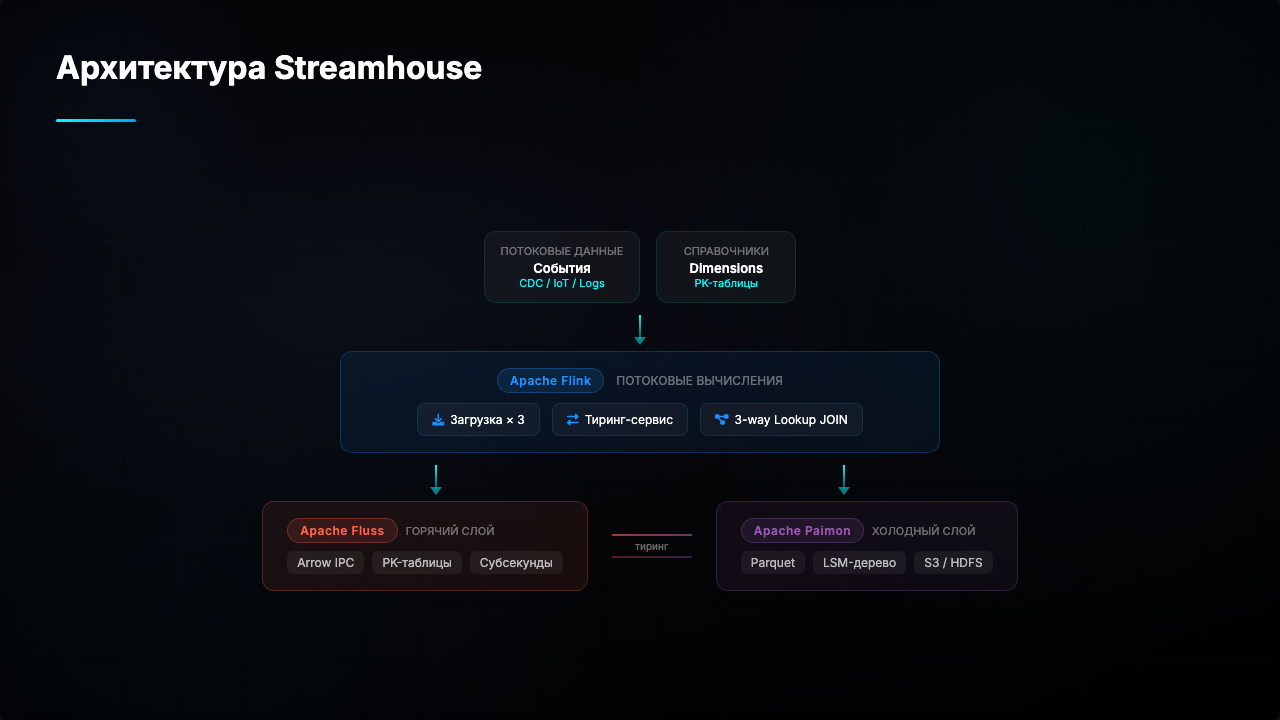1280x720 pixels.
Task: Select the orange Apache Fluss badge
Action: [342, 531]
